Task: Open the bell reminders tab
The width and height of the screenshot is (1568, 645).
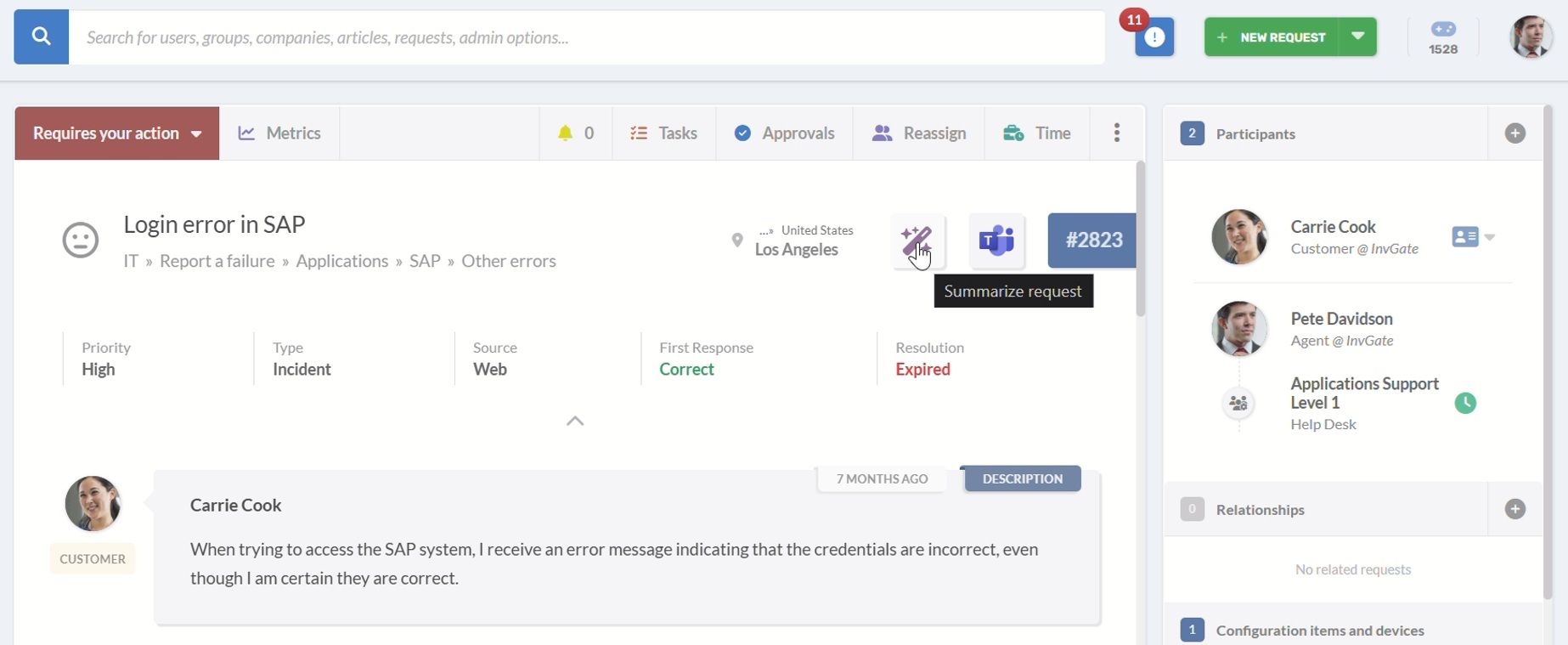Action: (576, 133)
